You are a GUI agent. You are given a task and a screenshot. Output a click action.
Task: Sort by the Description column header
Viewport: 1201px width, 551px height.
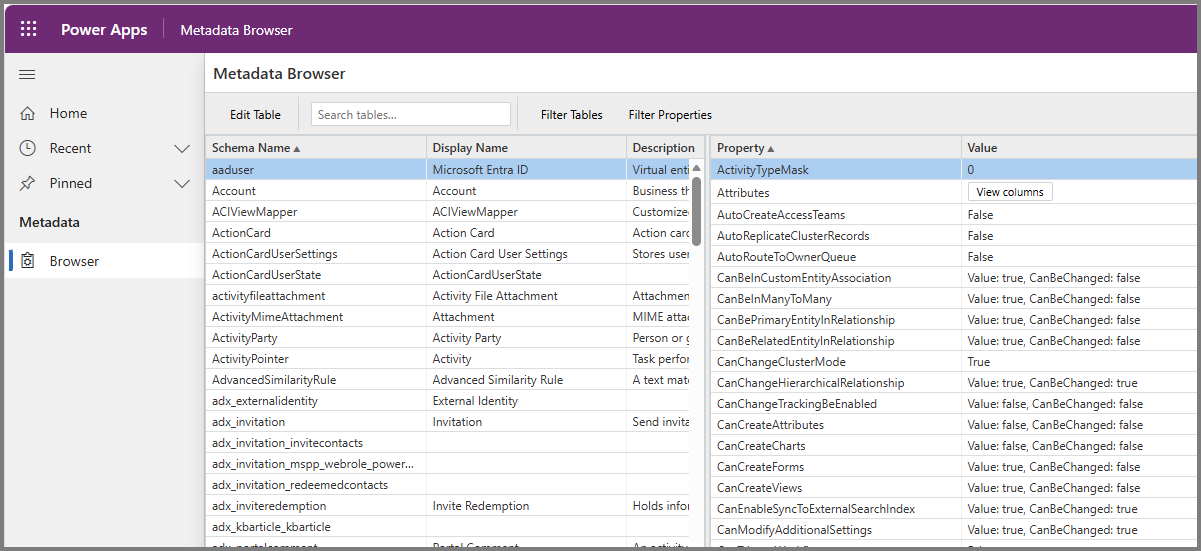664,148
